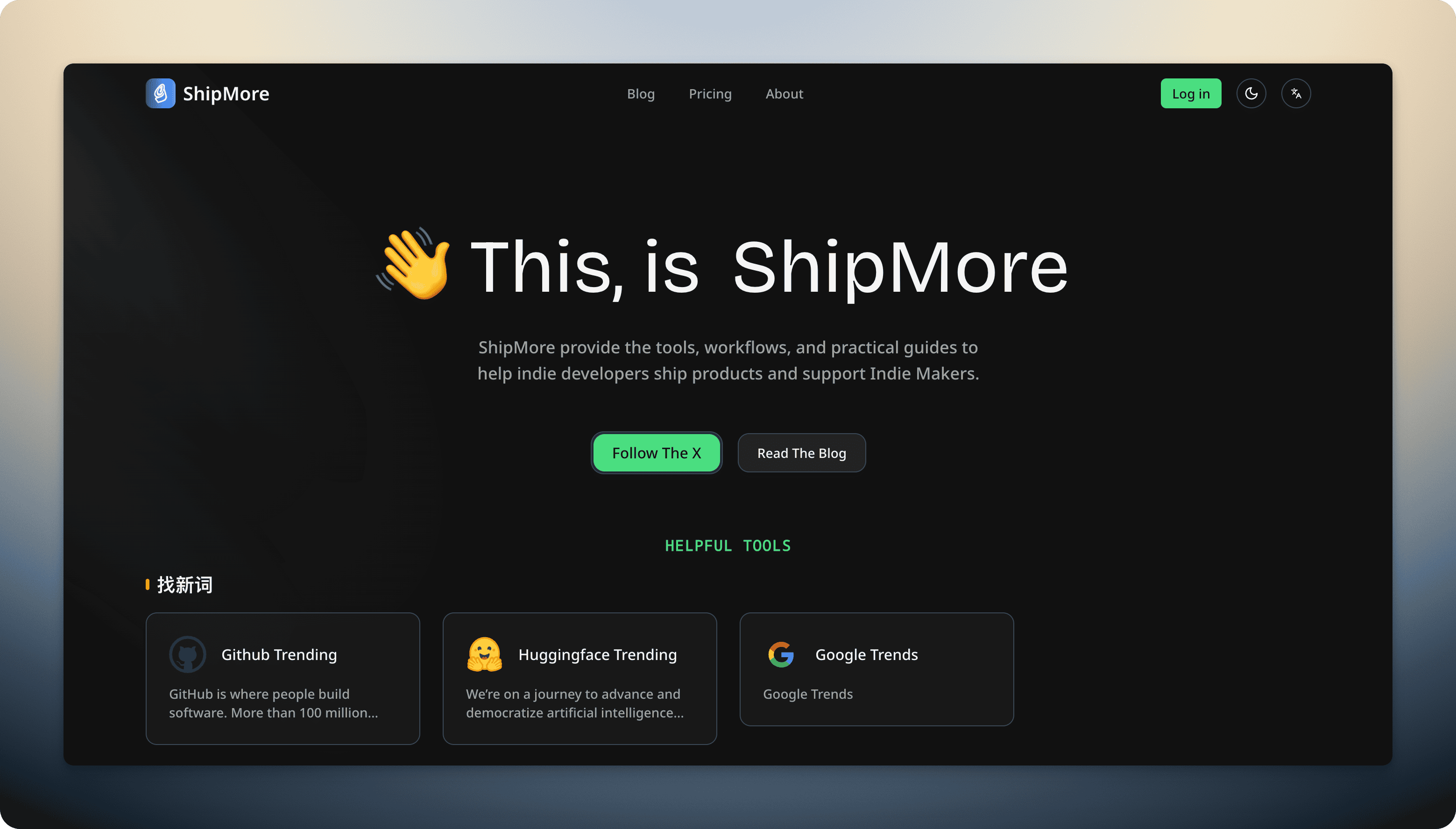The width and height of the screenshot is (1456, 829).
Task: Open the Blog menu item
Action: (641, 93)
